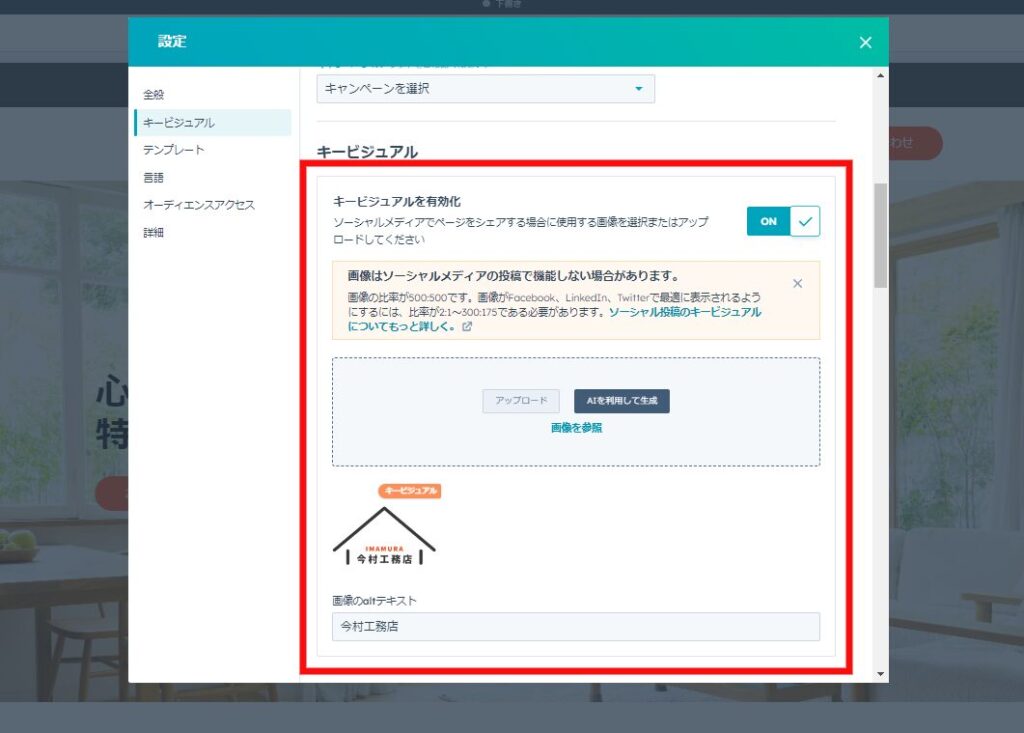
Task: Open the キャンペーンを選択 dropdown
Action: pos(485,89)
